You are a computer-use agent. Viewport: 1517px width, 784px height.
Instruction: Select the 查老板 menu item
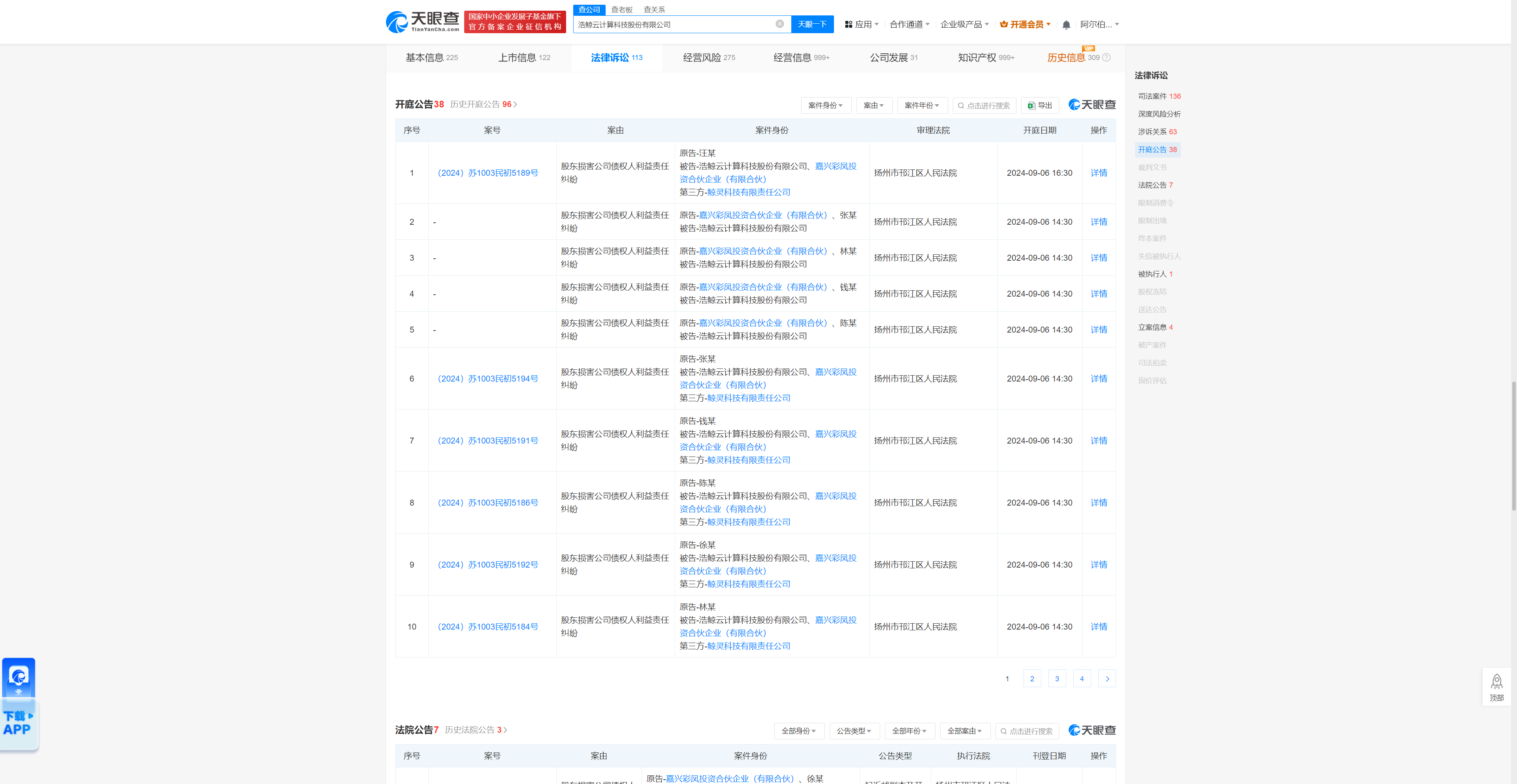click(x=621, y=9)
